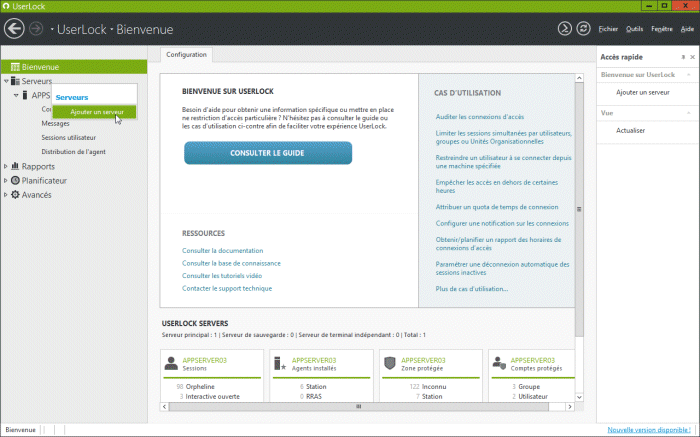Open the Fenêtre menu

pyautogui.click(x=662, y=29)
